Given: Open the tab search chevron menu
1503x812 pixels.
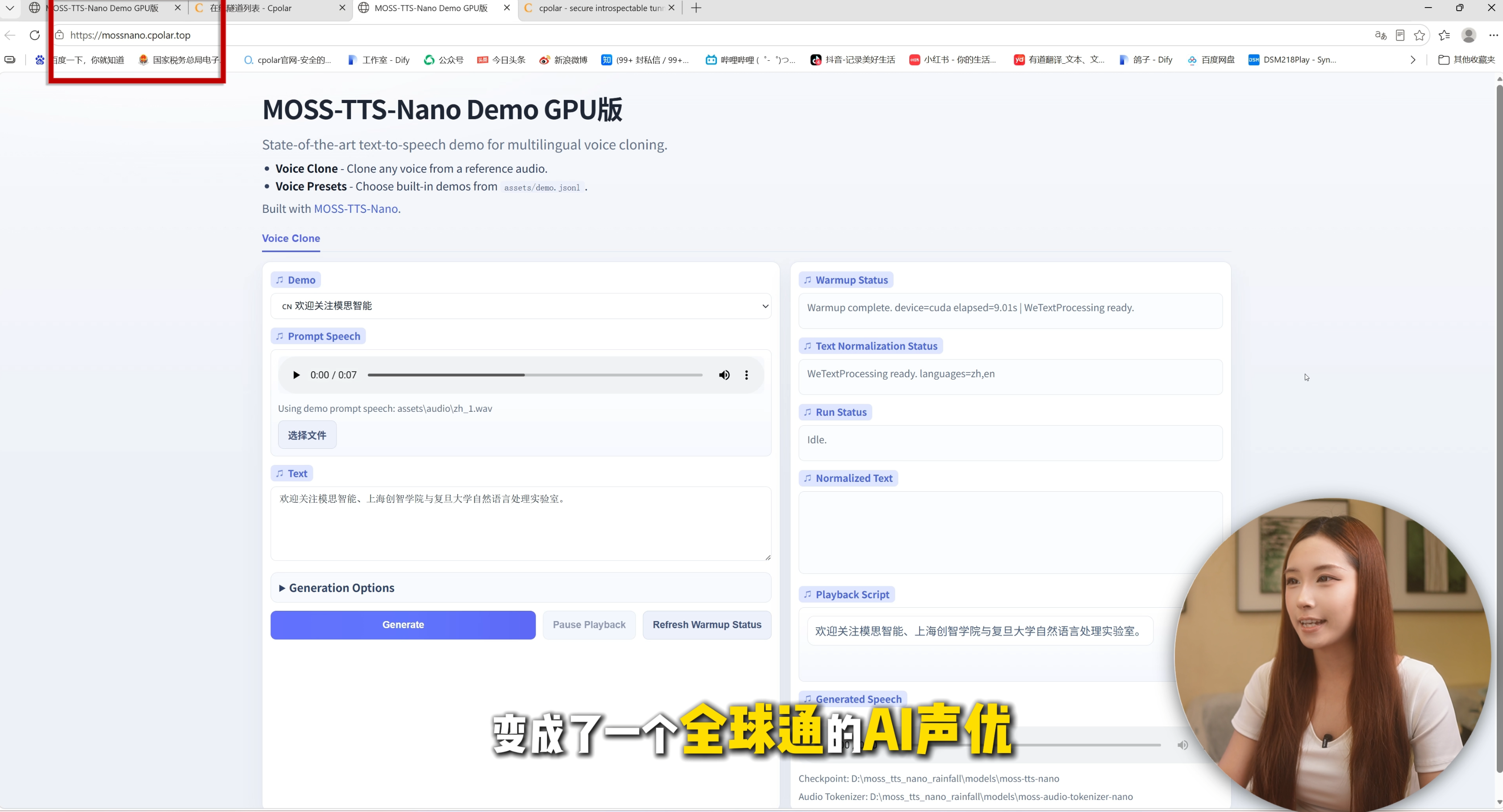Looking at the screenshot, I should point(10,8).
